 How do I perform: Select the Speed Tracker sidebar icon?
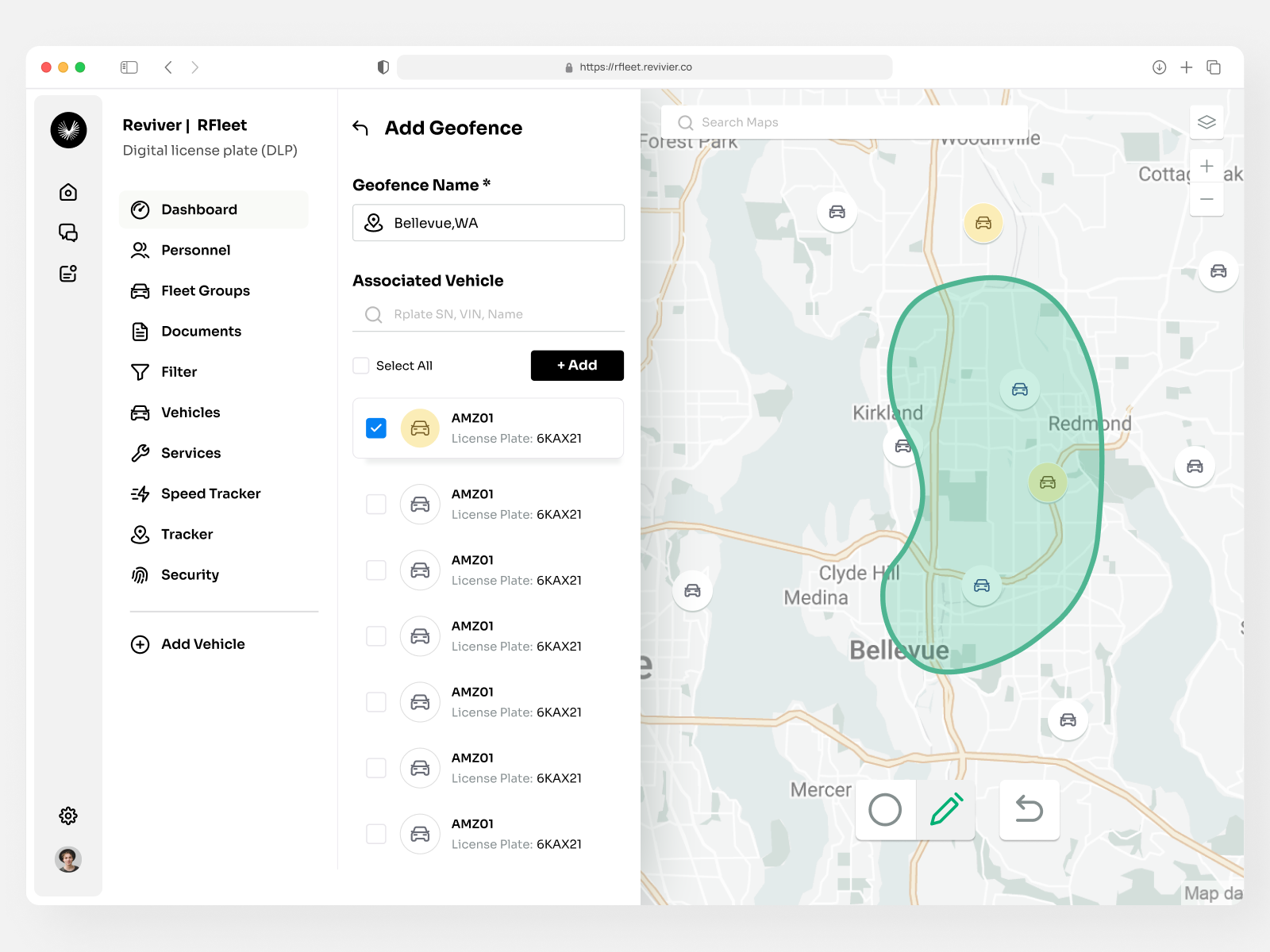(x=140, y=493)
